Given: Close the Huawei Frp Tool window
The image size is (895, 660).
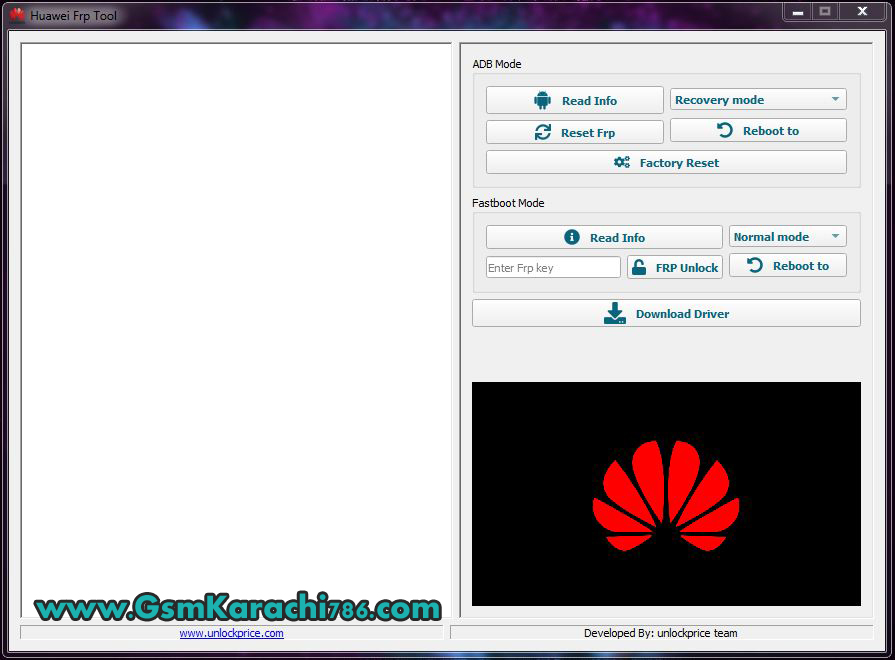Looking at the screenshot, I should pos(862,11).
